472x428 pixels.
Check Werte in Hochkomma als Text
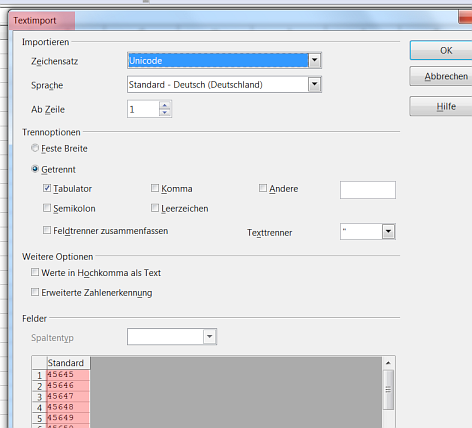(35, 272)
